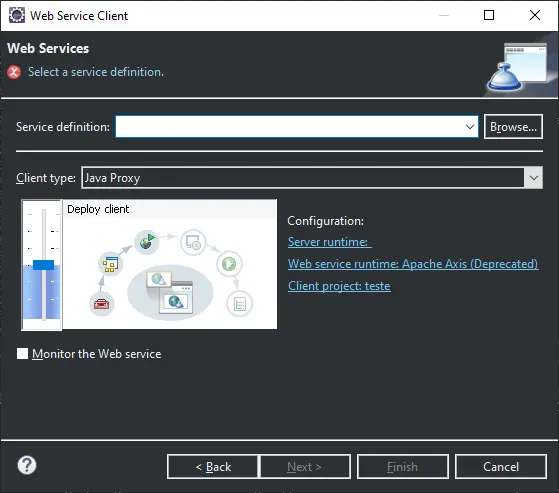Open the Client type dropdown arrow

point(533,178)
